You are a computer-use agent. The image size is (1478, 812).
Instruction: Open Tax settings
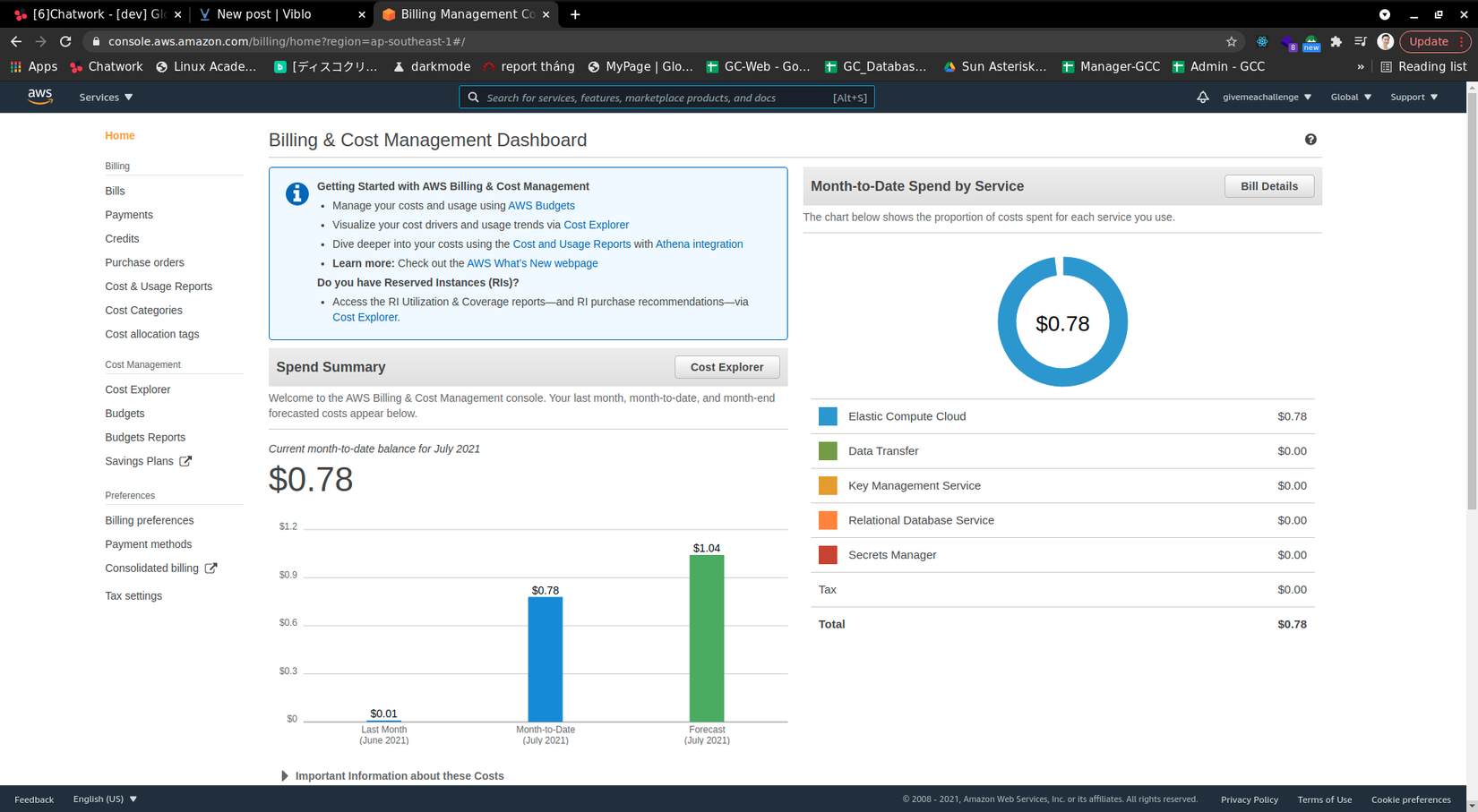coord(133,596)
